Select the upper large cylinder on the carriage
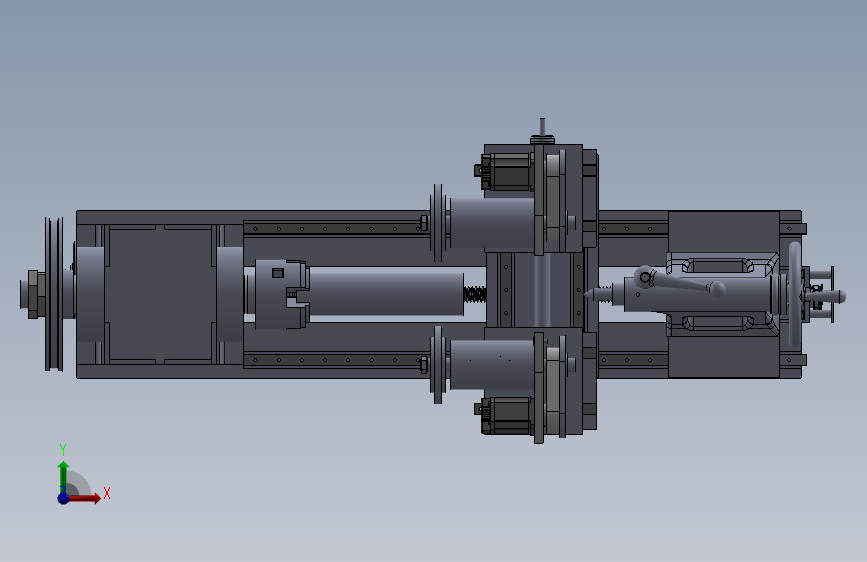The width and height of the screenshot is (867, 562). point(492,223)
